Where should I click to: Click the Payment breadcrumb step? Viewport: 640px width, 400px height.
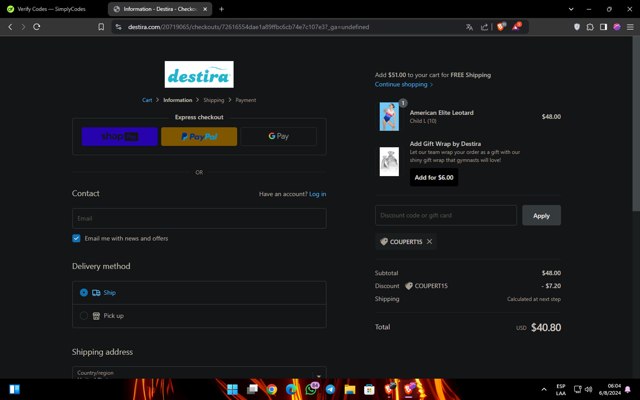246,100
